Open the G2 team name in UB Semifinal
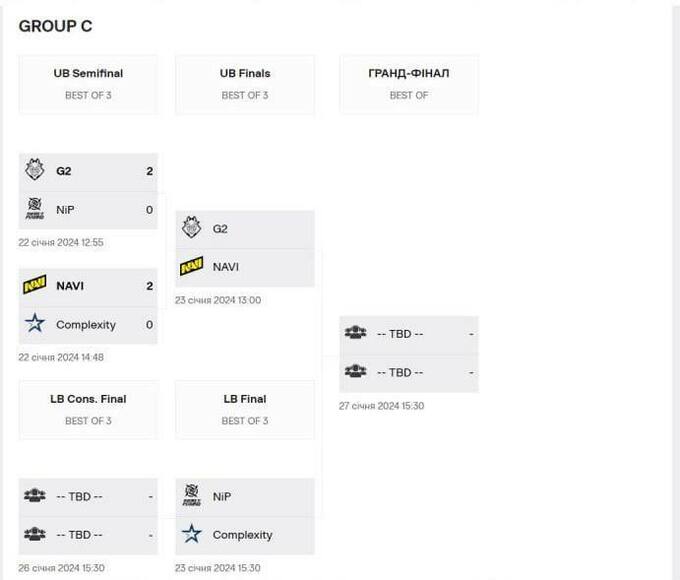 tap(64, 171)
